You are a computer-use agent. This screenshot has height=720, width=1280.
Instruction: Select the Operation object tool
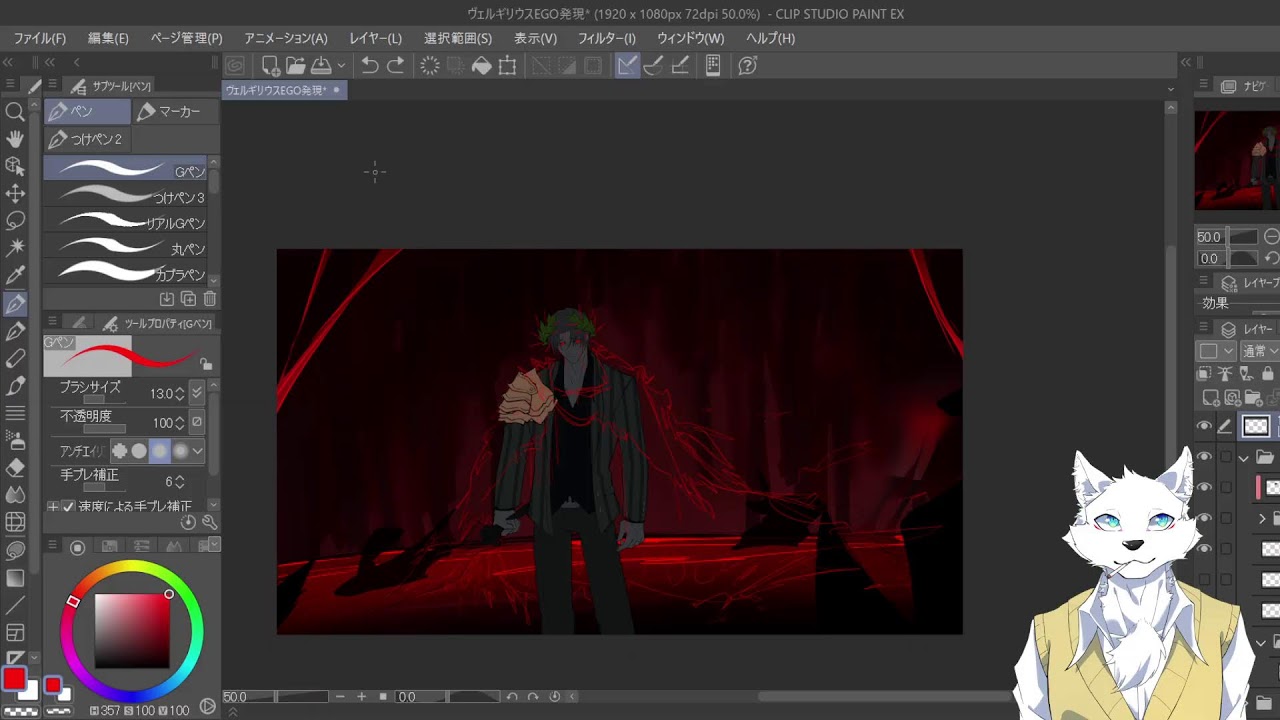point(15,166)
